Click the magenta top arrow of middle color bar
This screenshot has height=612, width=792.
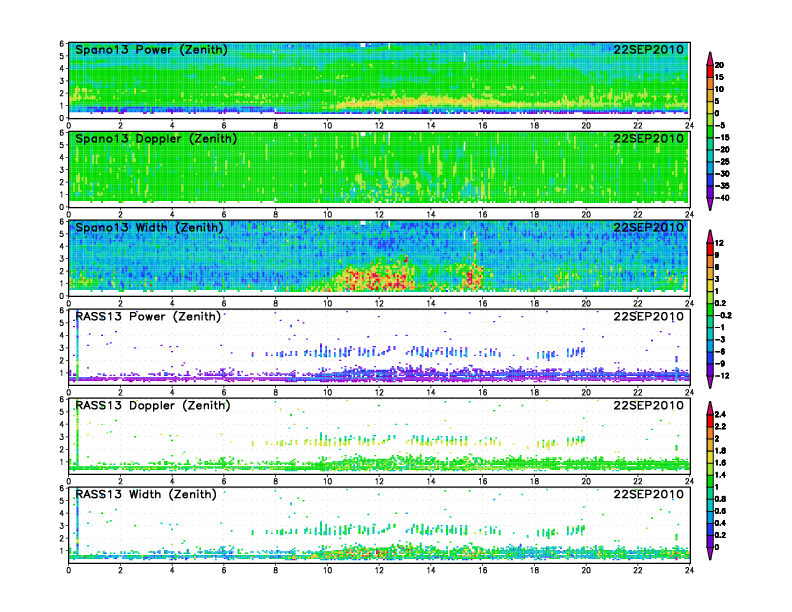(710, 236)
